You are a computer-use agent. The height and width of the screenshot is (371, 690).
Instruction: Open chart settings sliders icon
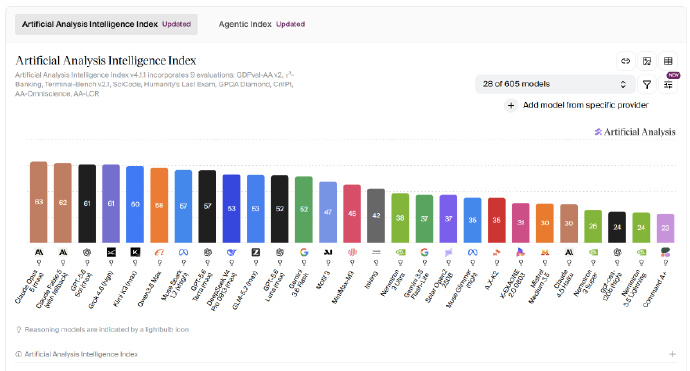point(668,84)
